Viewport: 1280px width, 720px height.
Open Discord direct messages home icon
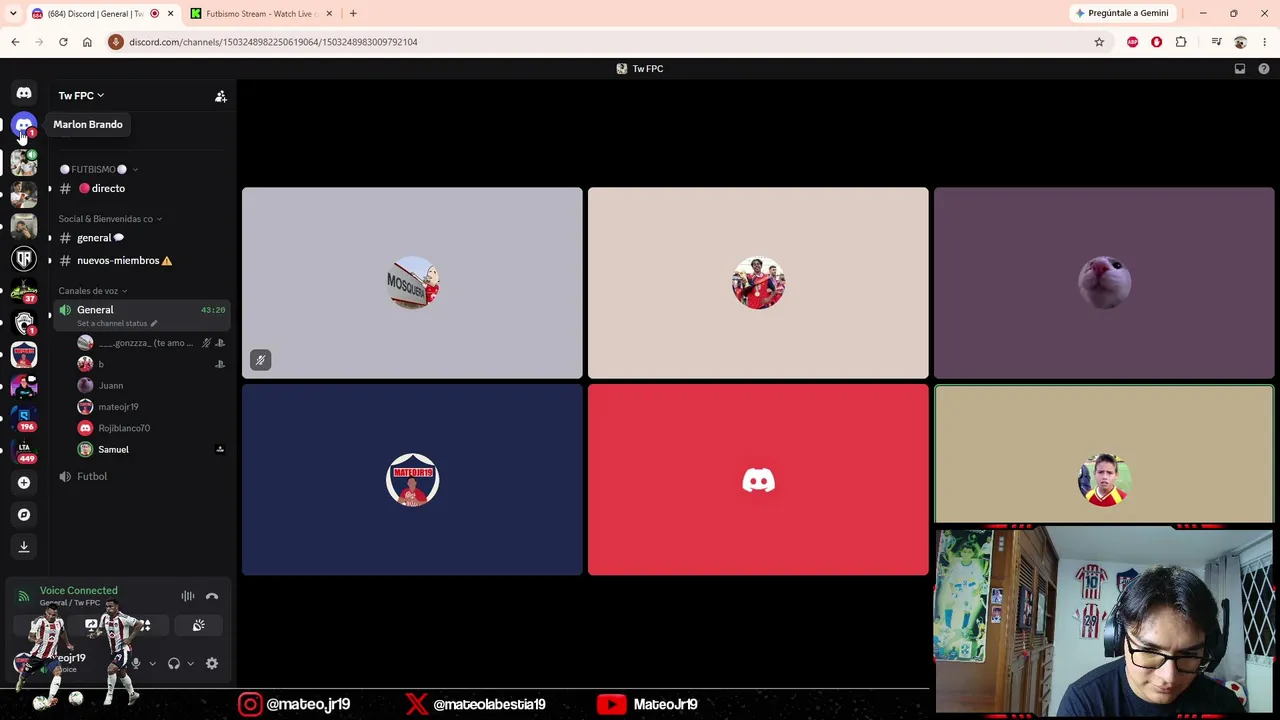pyautogui.click(x=24, y=93)
